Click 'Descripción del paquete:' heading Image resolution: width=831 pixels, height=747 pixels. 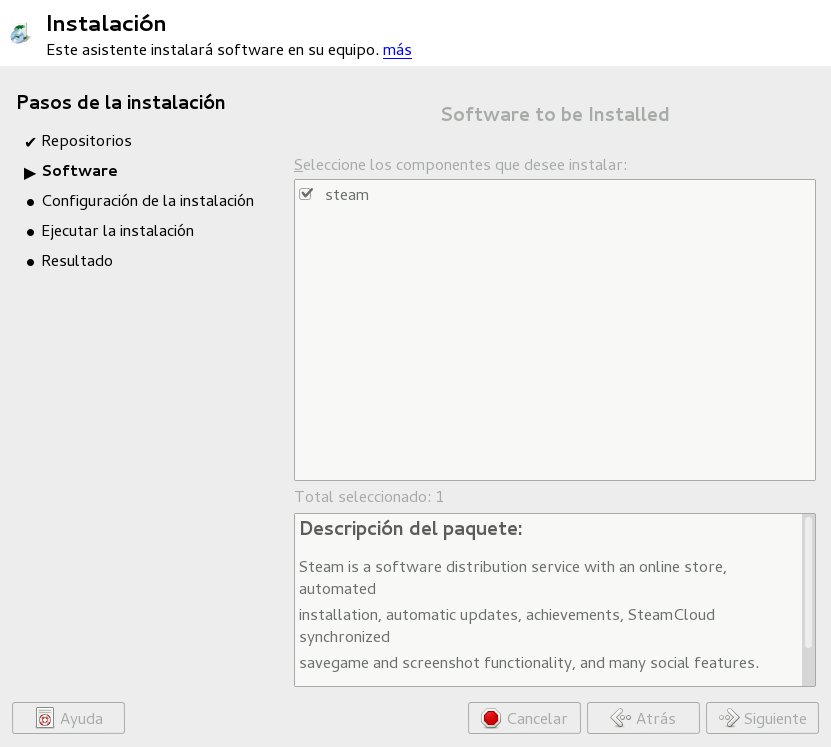click(411, 529)
